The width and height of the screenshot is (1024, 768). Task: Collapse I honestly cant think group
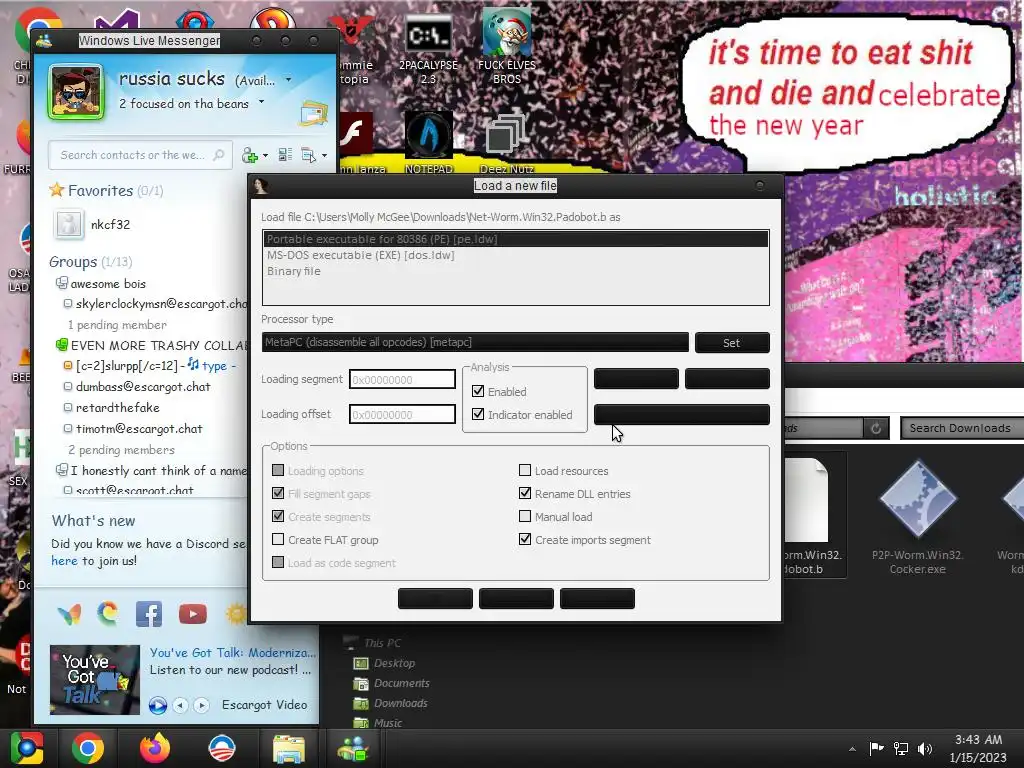tap(61, 470)
